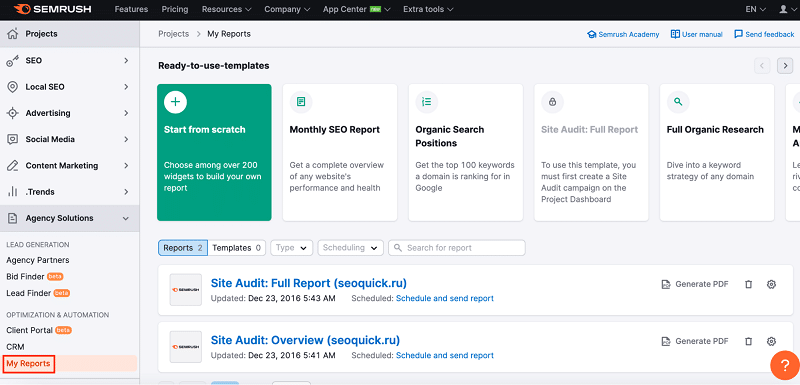Click the Organic Search Positions list icon
800x385 pixels.
(x=427, y=101)
